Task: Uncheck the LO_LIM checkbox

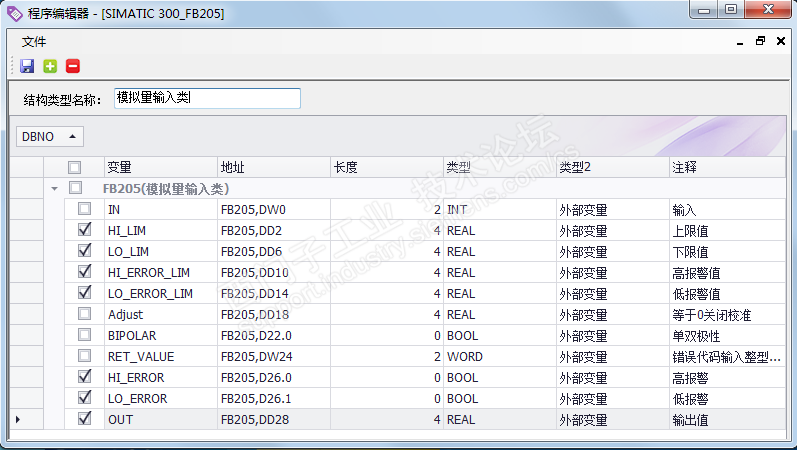Action: [84, 251]
